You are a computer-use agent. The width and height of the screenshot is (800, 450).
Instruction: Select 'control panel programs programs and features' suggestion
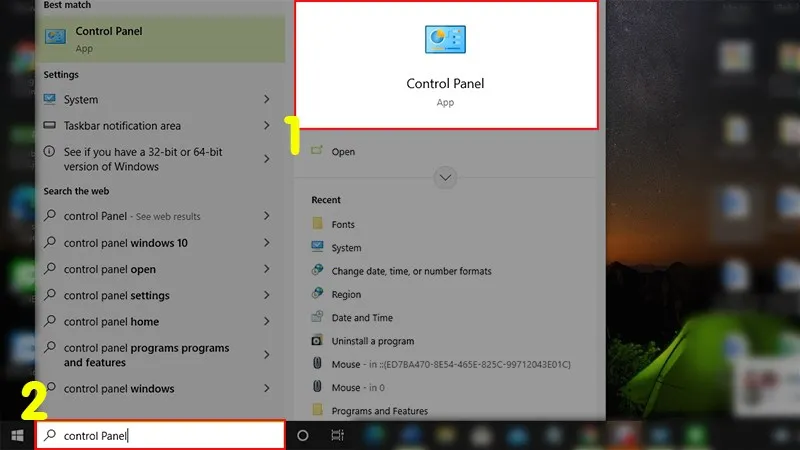tap(160, 355)
